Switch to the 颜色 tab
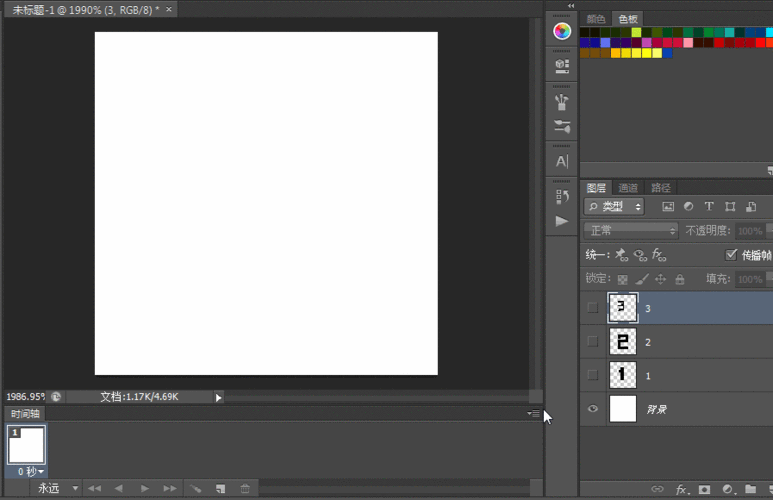 tap(596, 19)
